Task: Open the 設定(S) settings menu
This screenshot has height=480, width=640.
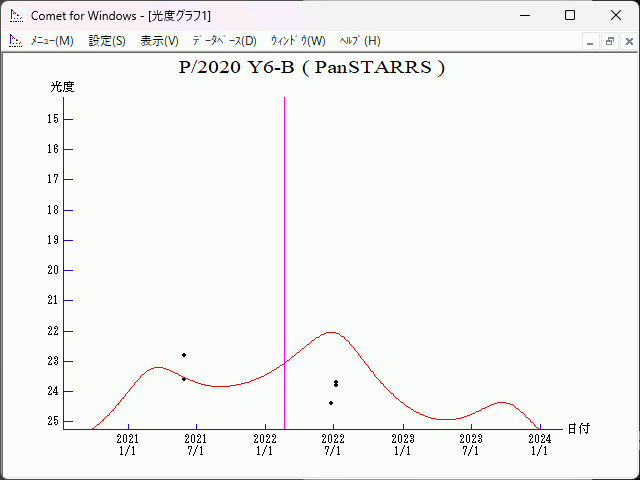Action: (x=107, y=41)
